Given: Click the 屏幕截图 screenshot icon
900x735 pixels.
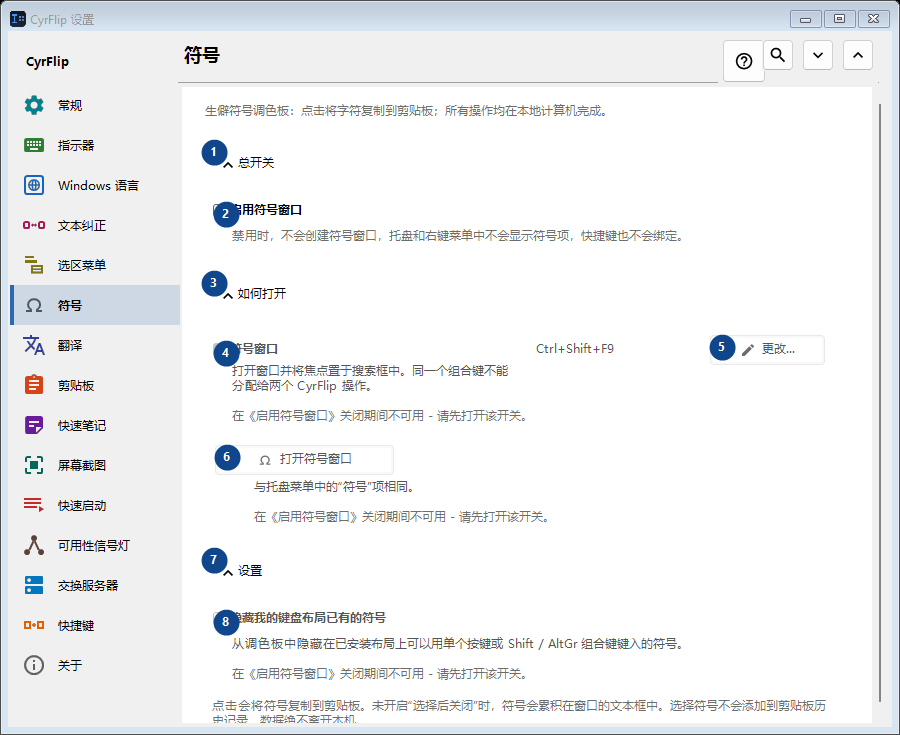Looking at the screenshot, I should 34,465.
